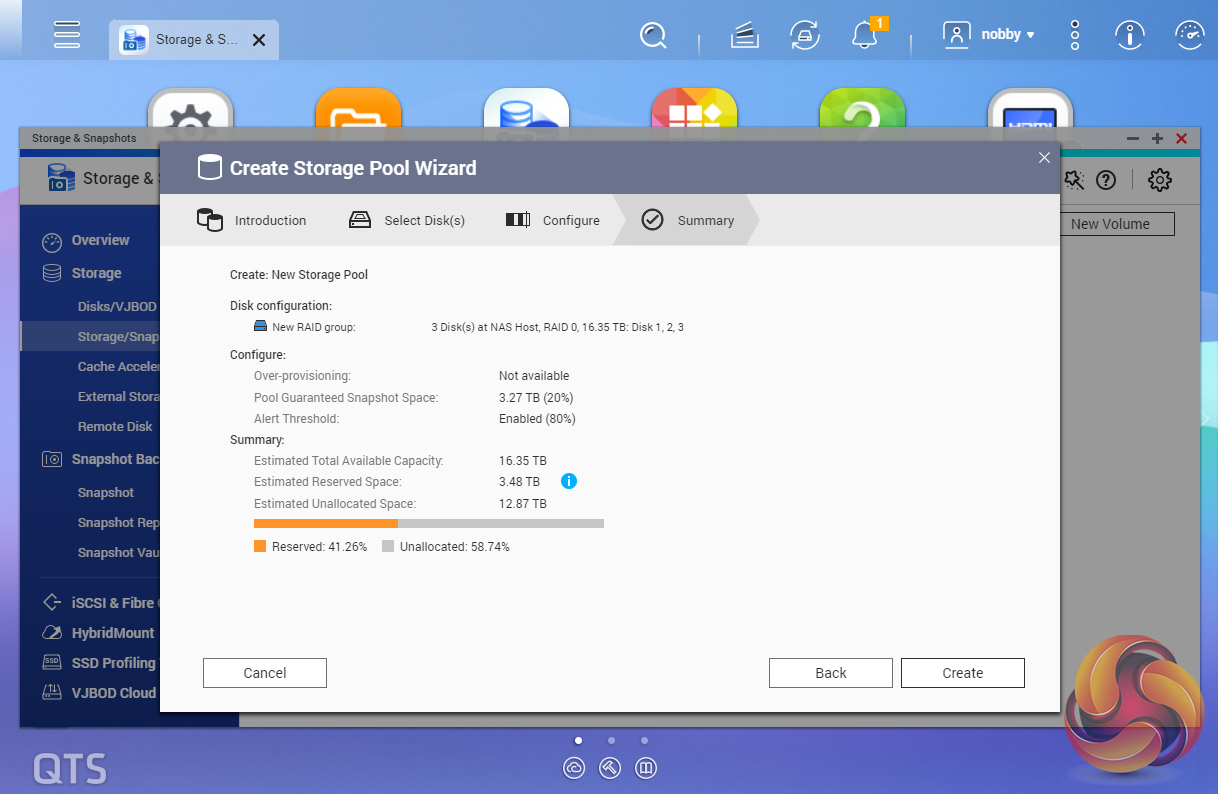
Task: Select Snapshot in the sidebar
Action: [x=106, y=493]
